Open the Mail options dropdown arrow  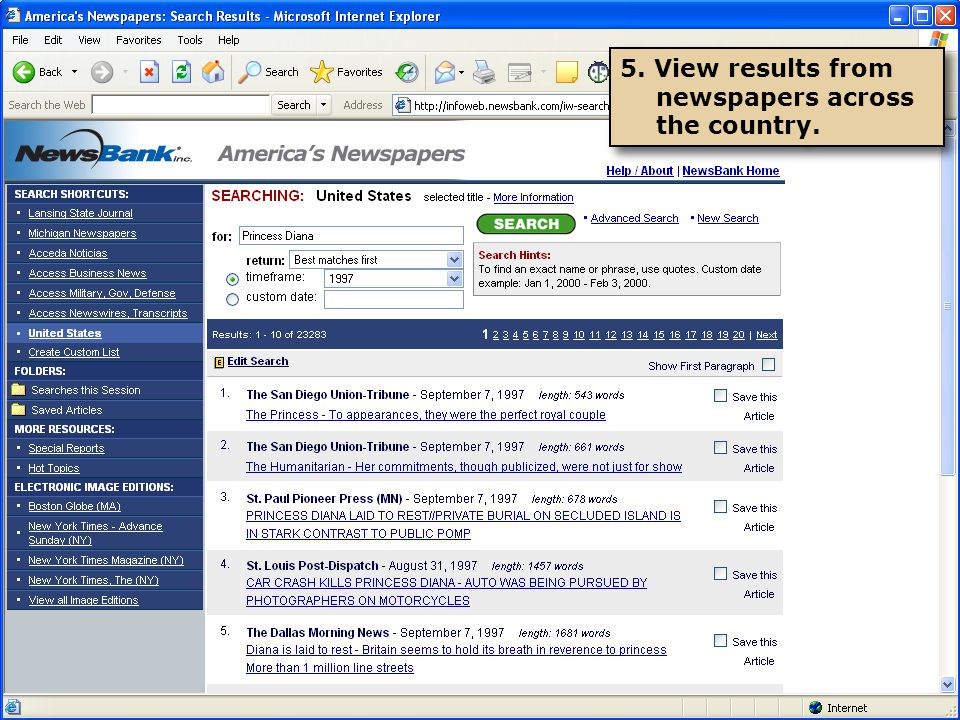(462, 72)
